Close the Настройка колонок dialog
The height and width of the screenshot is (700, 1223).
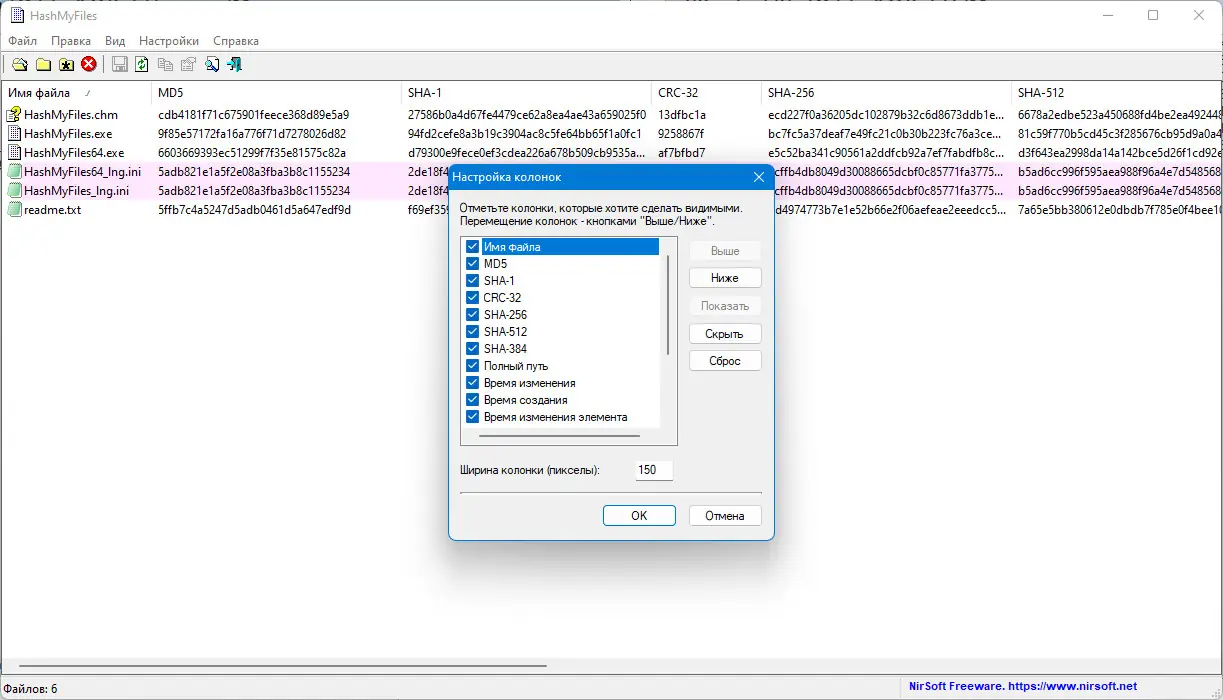[x=758, y=177]
